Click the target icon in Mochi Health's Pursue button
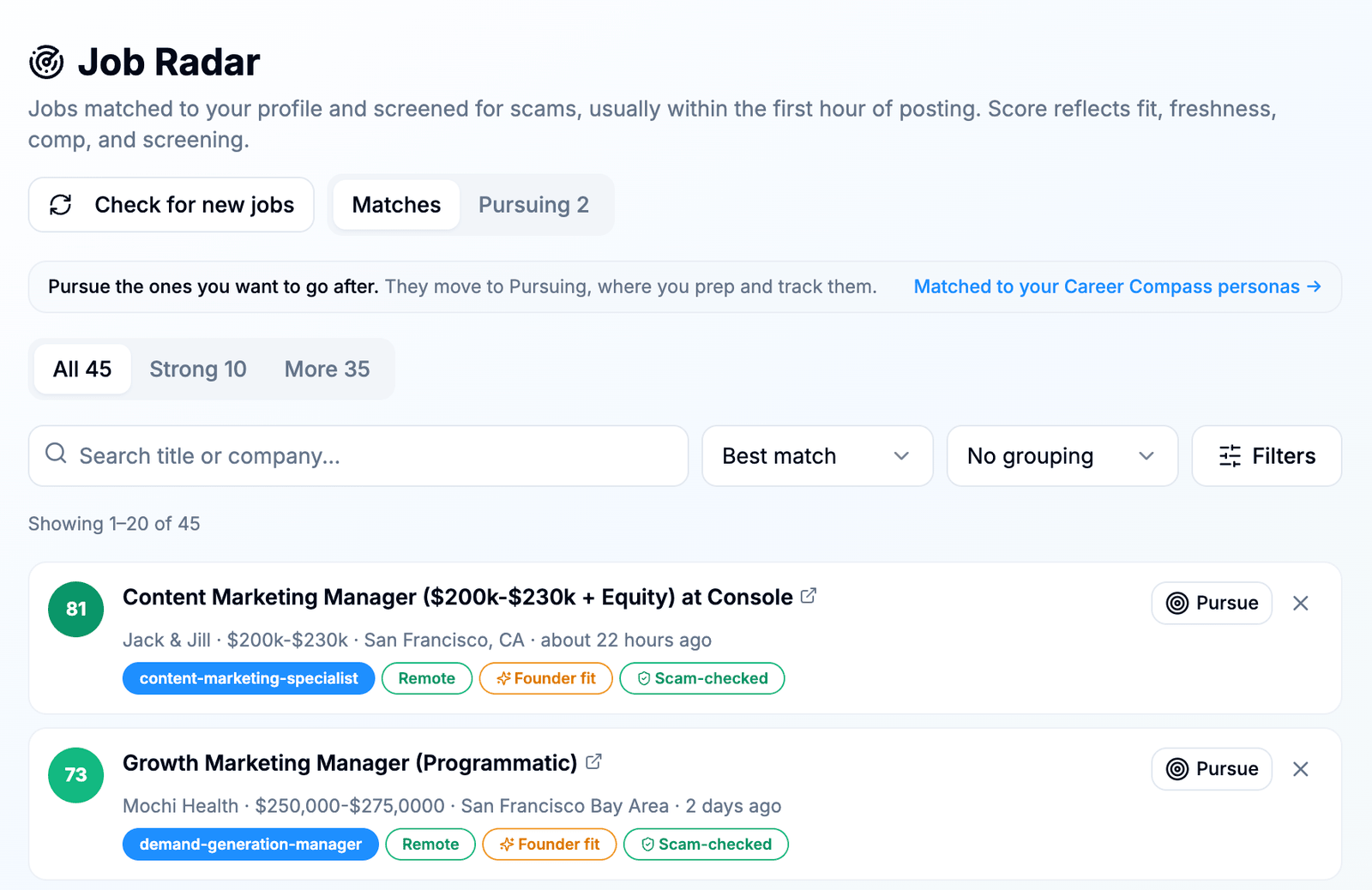The image size is (1372, 890). click(1178, 769)
